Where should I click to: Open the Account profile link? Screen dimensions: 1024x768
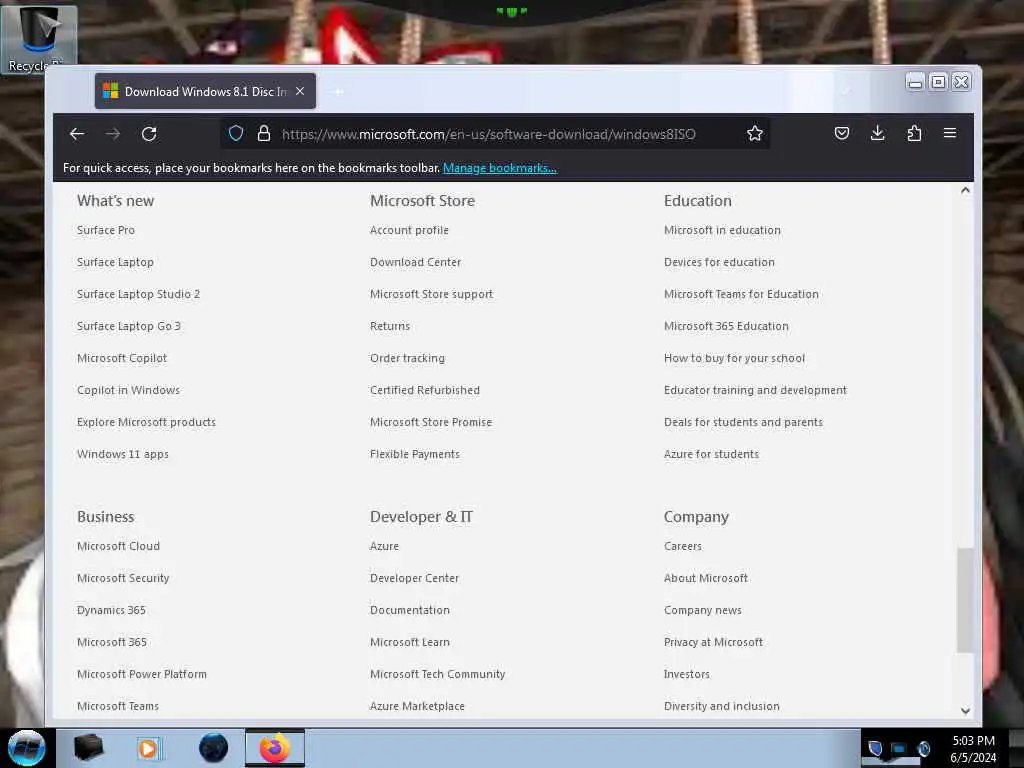click(409, 230)
